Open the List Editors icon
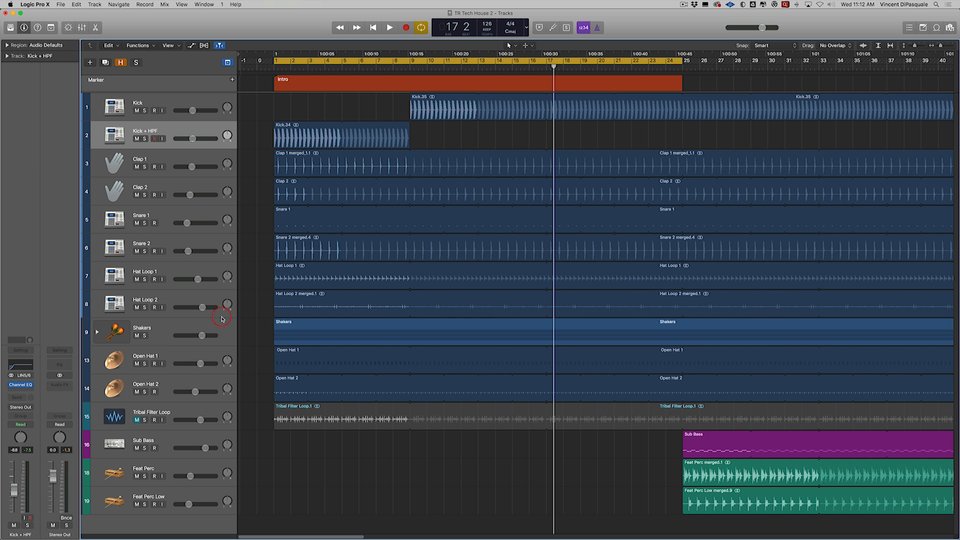960x540 pixels. pyautogui.click(x=909, y=28)
